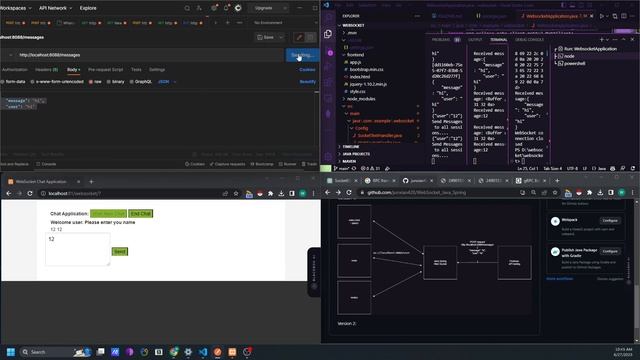
Task: Select the binary body type
Action: click(116, 82)
